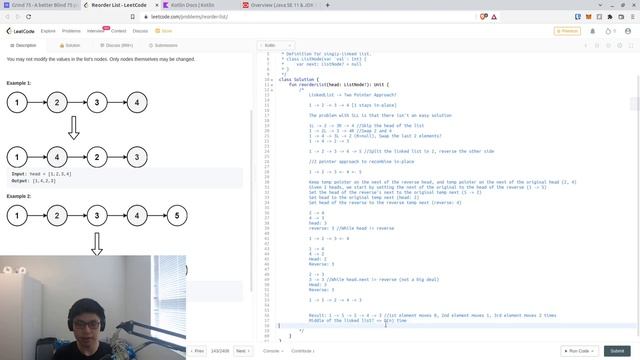Go to the Prev problem
Image resolution: width=640 pixels, height=360 pixels.
tap(198, 351)
